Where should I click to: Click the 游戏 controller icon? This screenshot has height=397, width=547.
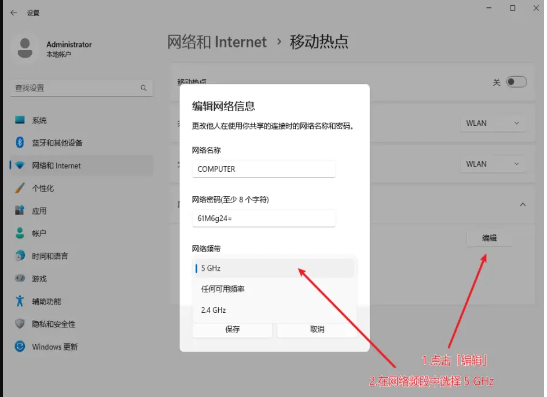pos(20,278)
